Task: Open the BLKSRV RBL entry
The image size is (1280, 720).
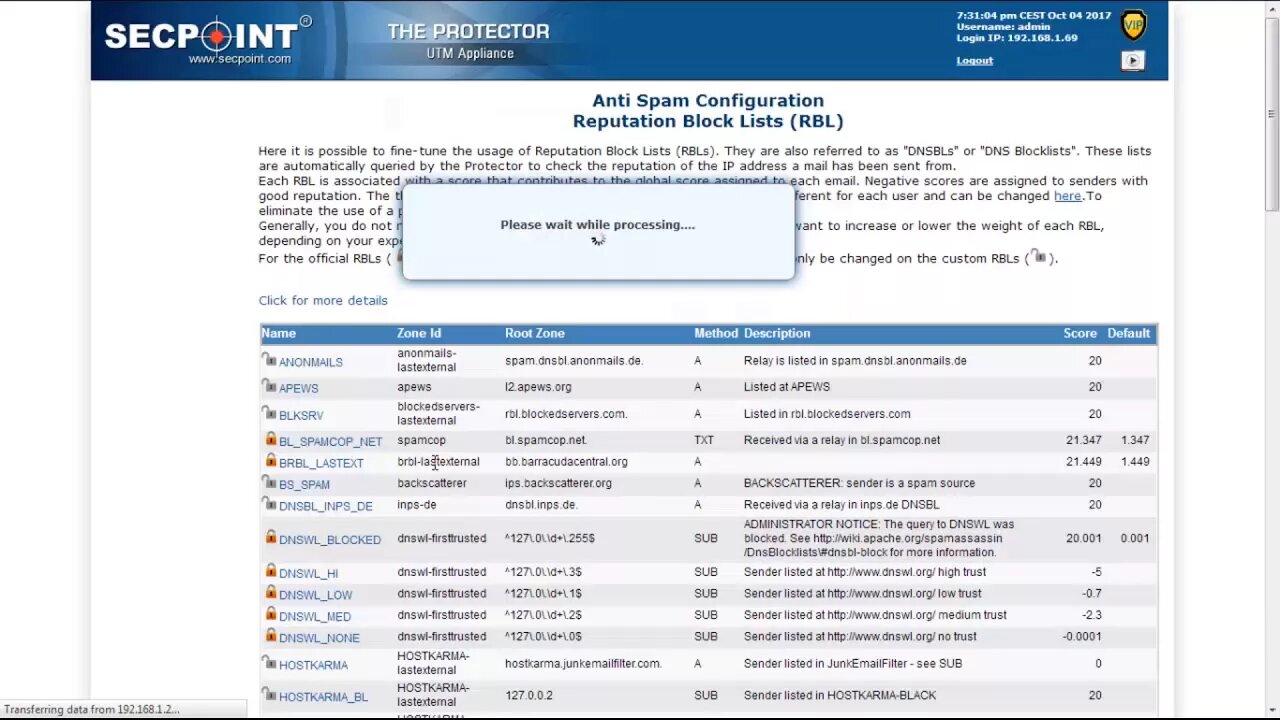Action: point(301,415)
